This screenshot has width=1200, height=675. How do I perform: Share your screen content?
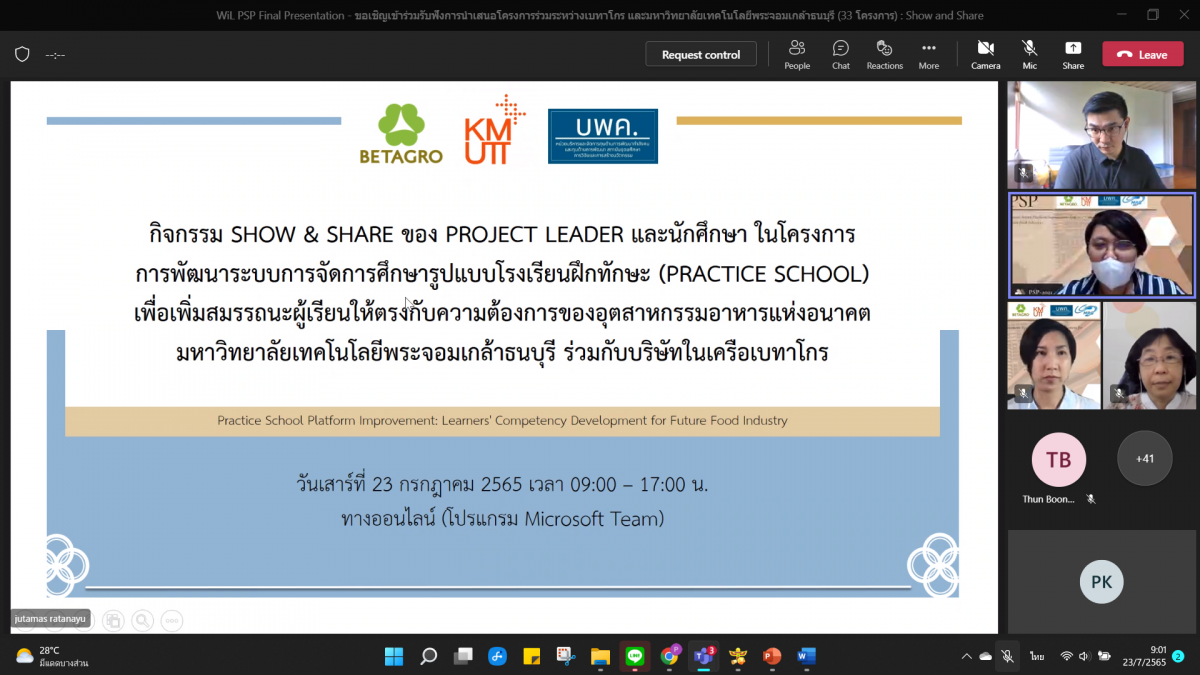(1073, 54)
